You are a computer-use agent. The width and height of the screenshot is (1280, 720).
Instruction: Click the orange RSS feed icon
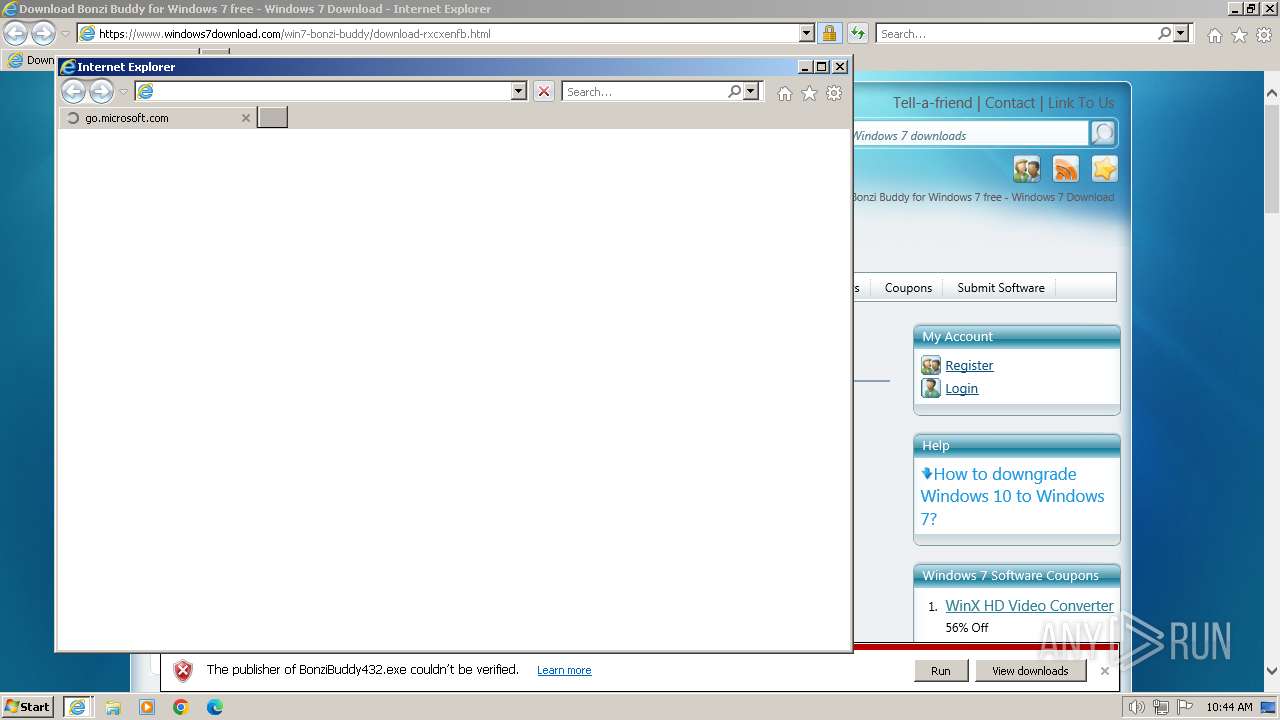point(1066,169)
